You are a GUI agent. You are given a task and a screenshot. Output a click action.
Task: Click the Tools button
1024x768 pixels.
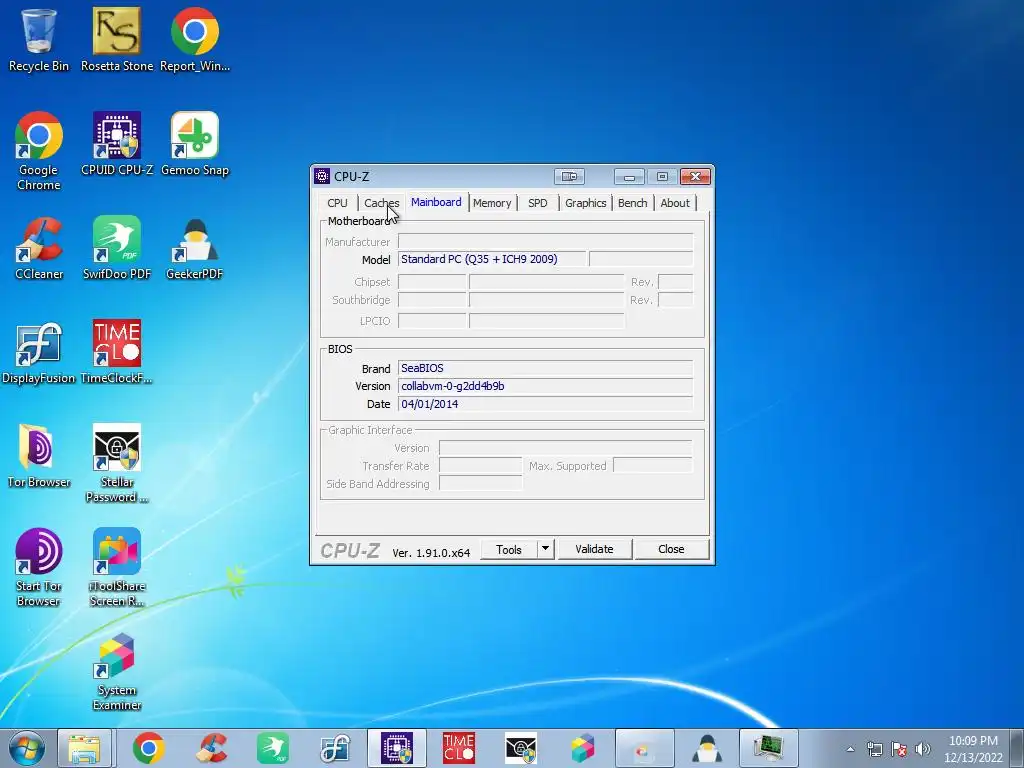tap(509, 549)
